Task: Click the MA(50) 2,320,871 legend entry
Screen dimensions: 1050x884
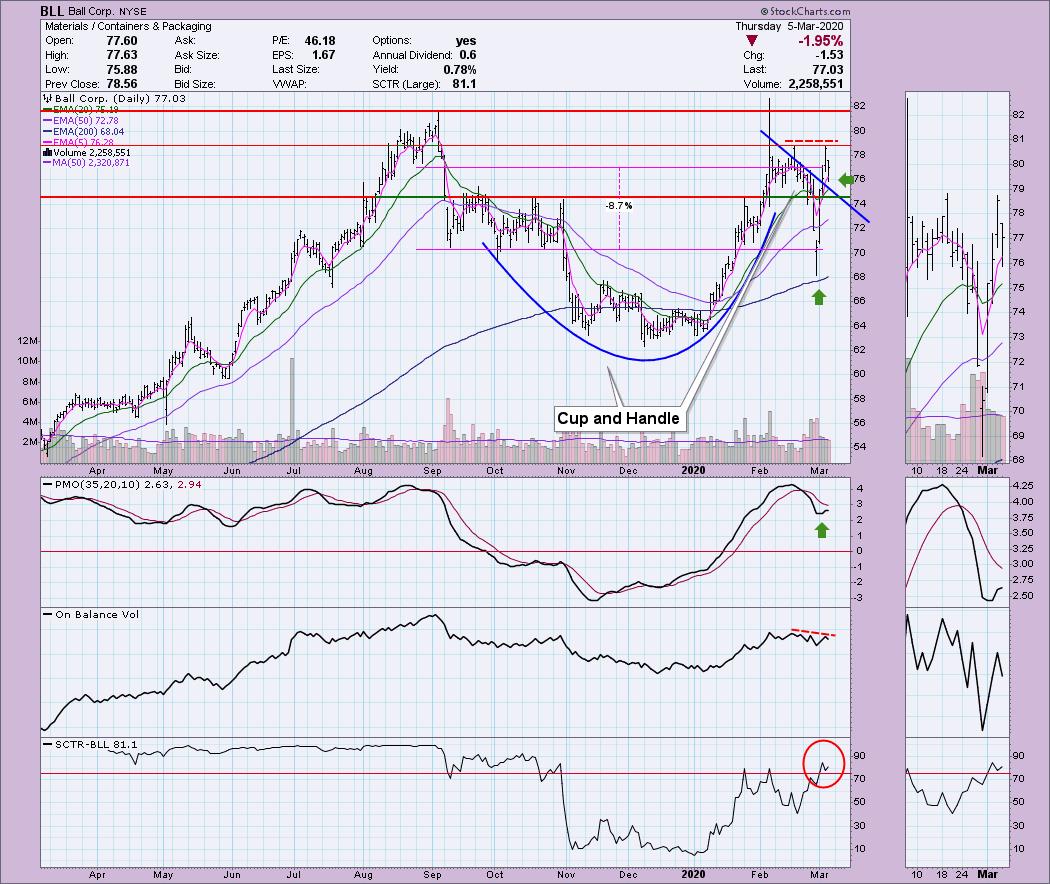Action: (91, 163)
